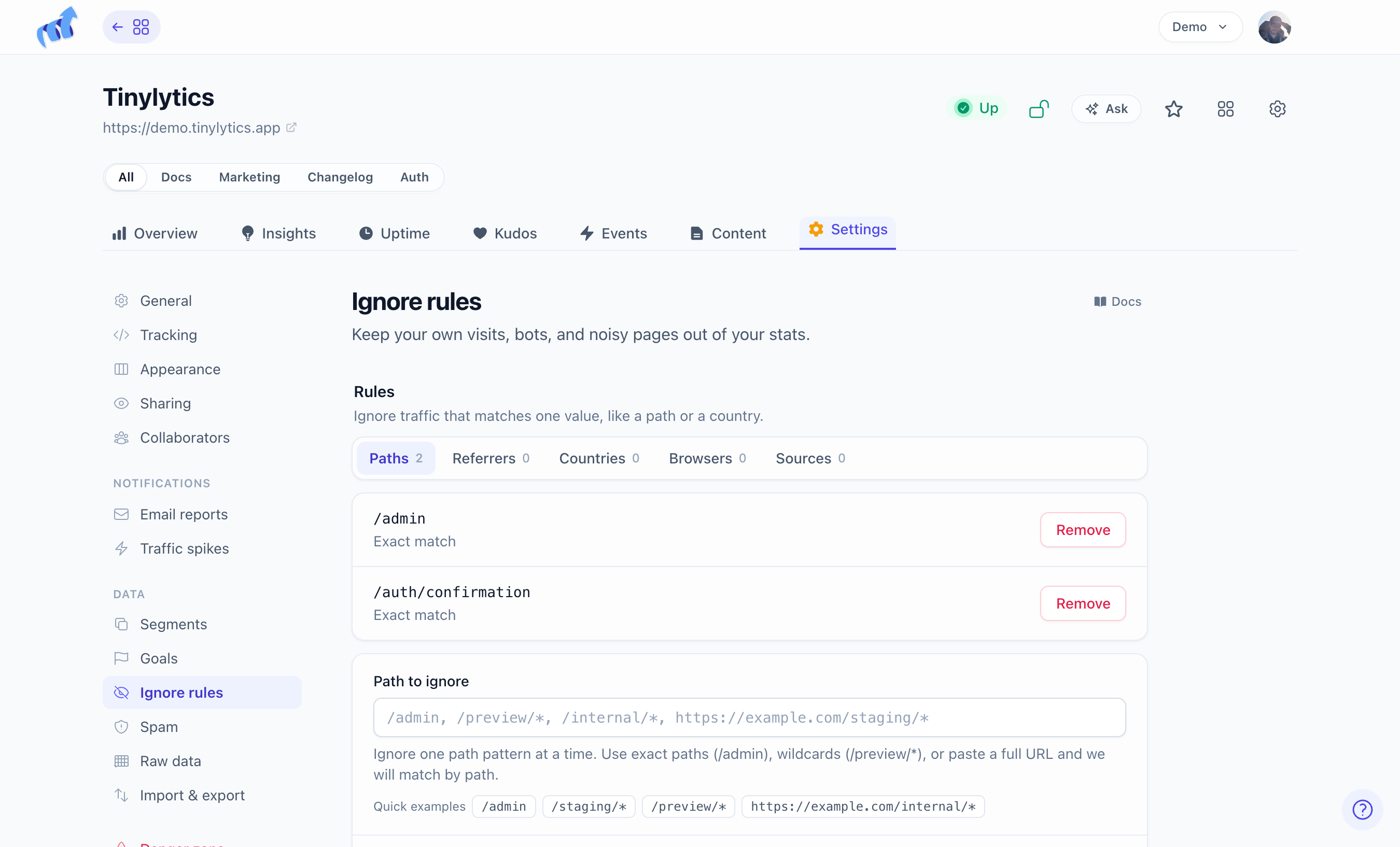
Task: Open General settings in sidebar
Action: tap(202, 301)
